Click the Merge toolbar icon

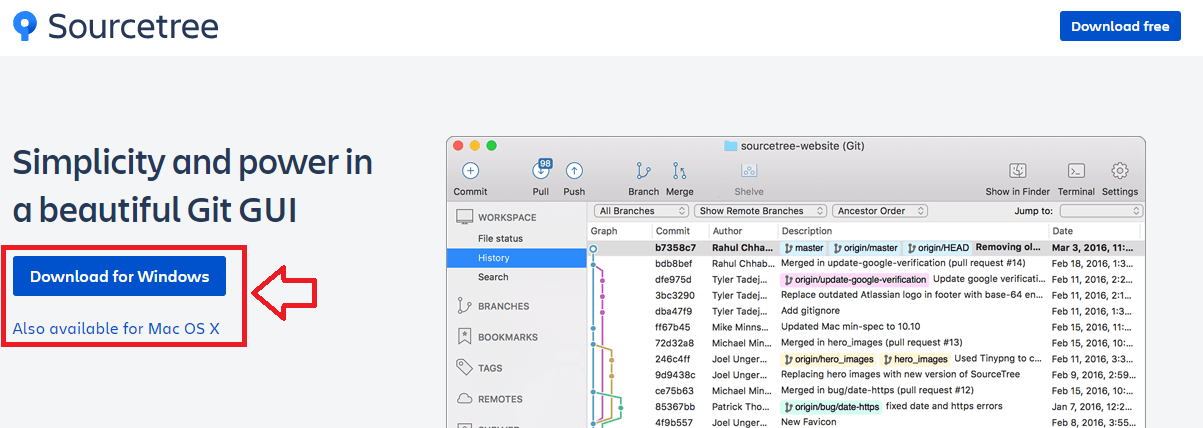pyautogui.click(x=679, y=171)
